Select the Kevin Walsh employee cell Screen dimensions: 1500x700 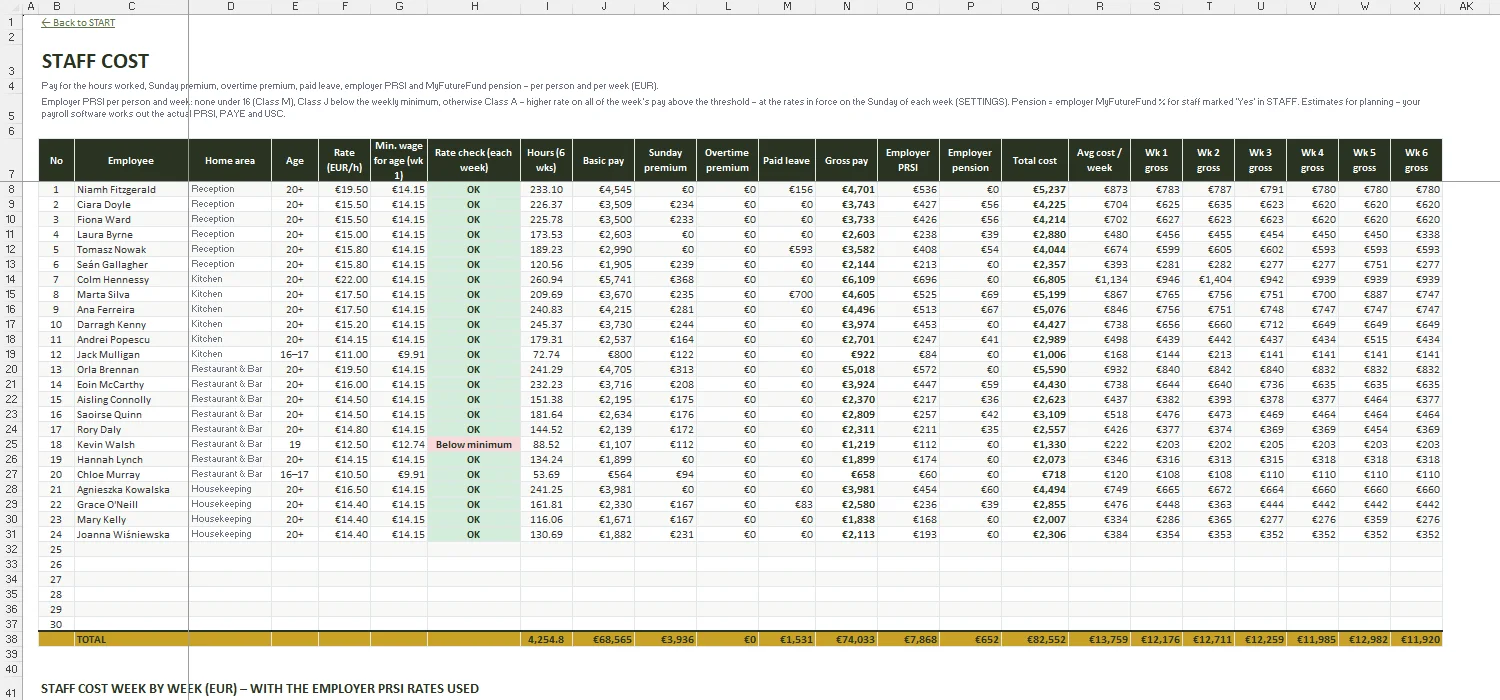131,444
